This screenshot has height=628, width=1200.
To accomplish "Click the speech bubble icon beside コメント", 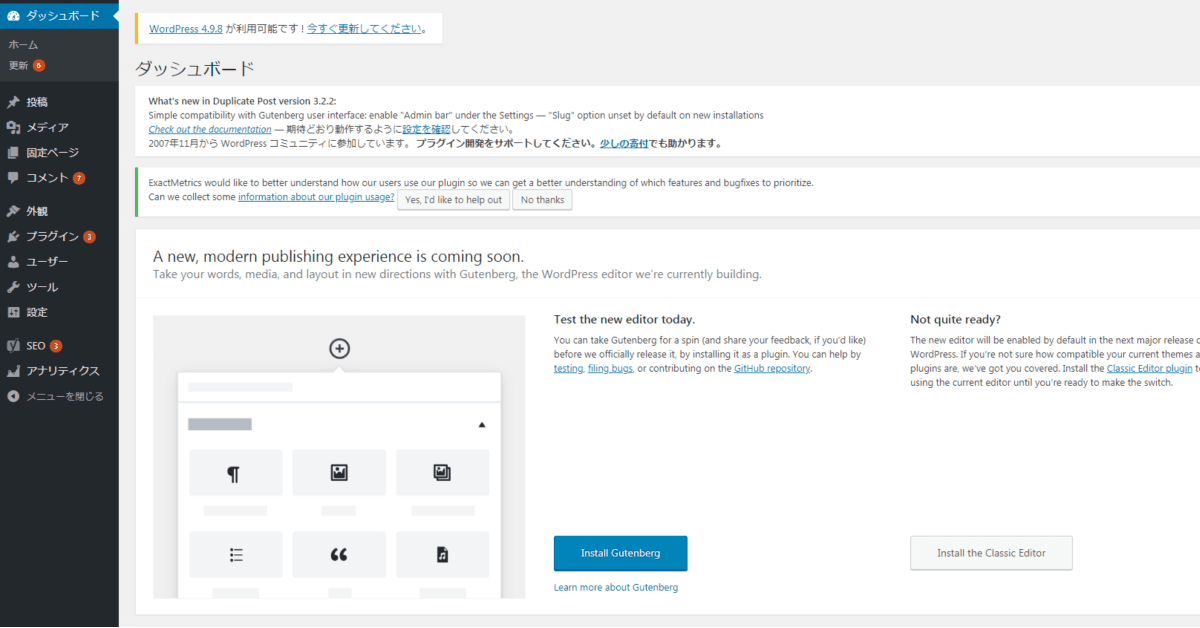I will pos(14,178).
